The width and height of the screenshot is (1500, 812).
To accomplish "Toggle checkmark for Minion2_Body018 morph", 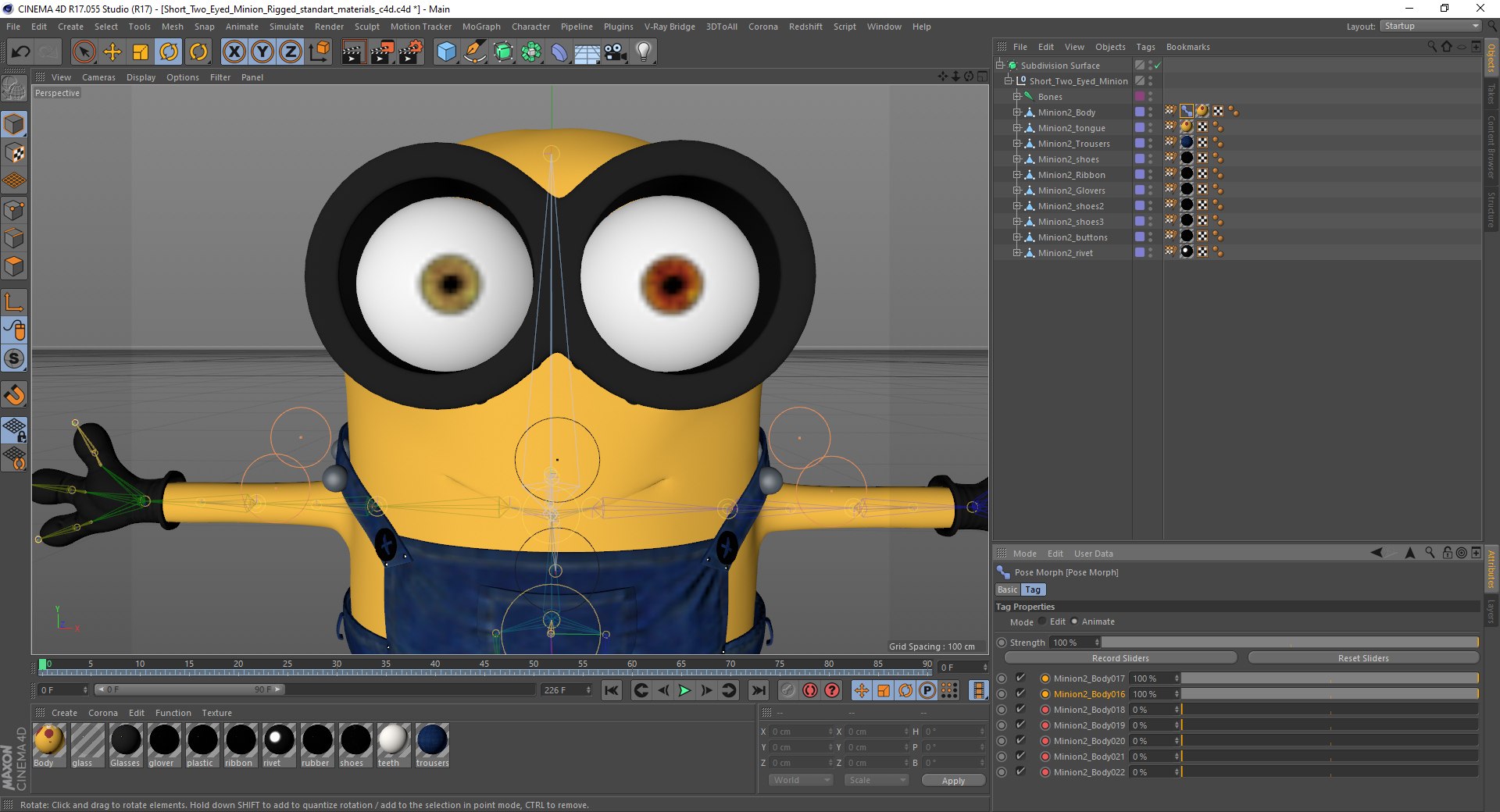I will click(x=1020, y=709).
